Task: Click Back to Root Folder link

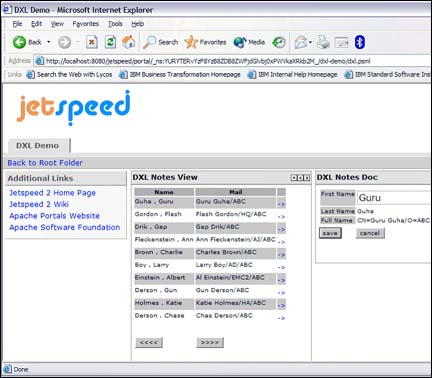Action: tap(45, 163)
